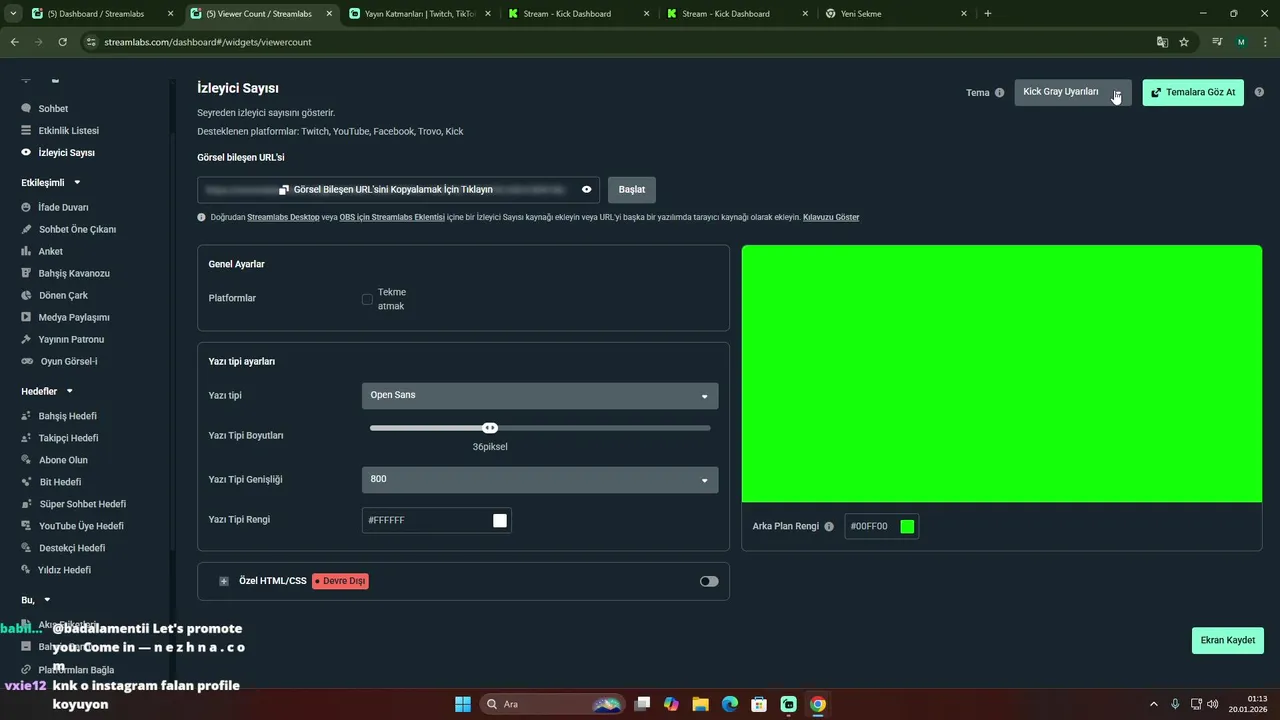Select Viewer Count / Streamlabs tab
This screenshot has height=720, width=1280.
pos(259,14)
